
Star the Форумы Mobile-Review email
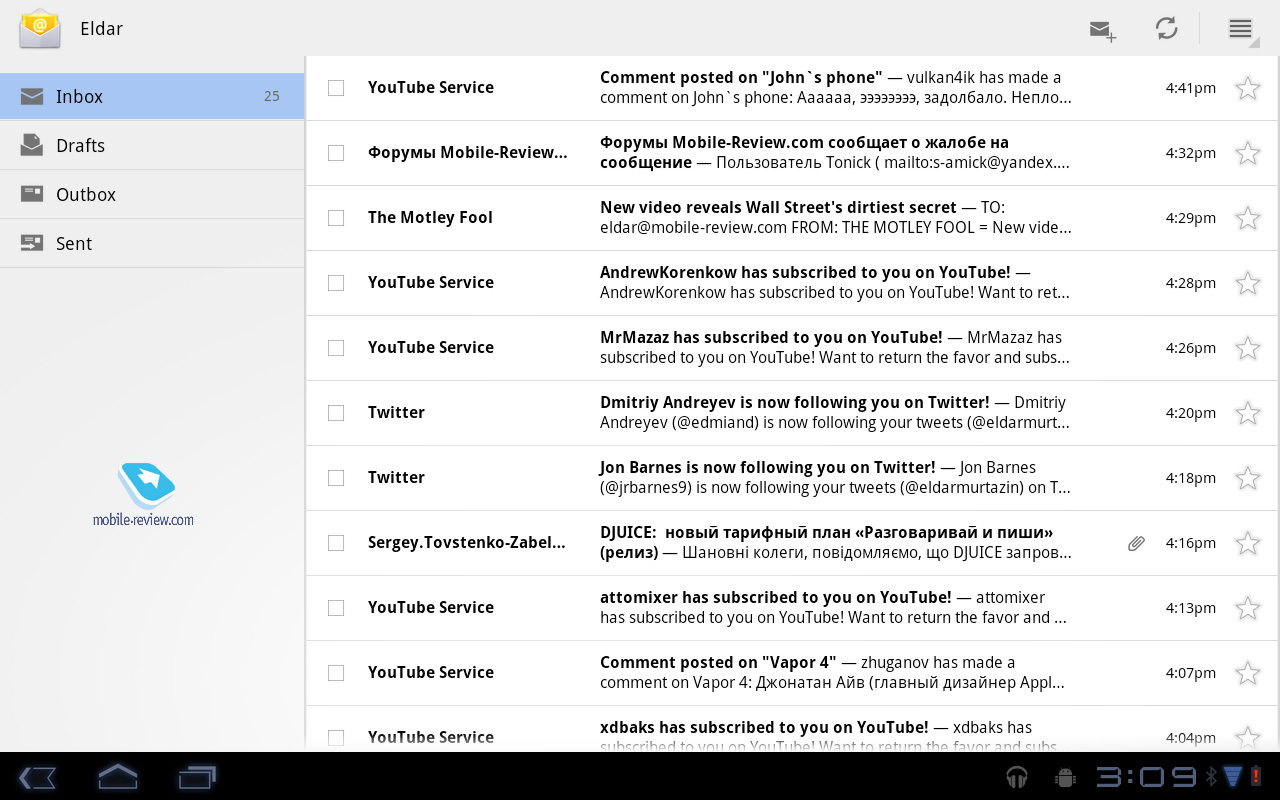point(1248,153)
